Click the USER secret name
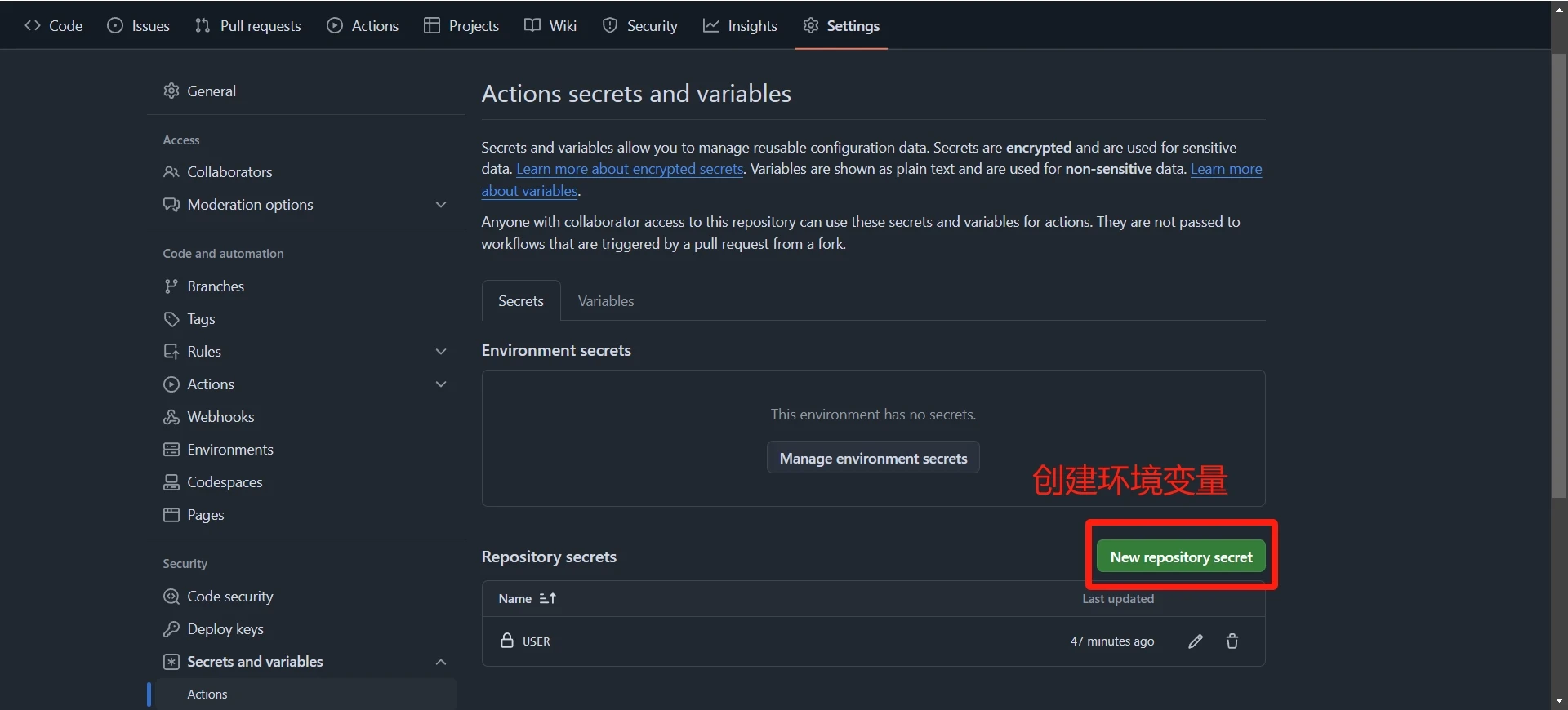Screen dimensions: 1568x710 (x=537, y=641)
